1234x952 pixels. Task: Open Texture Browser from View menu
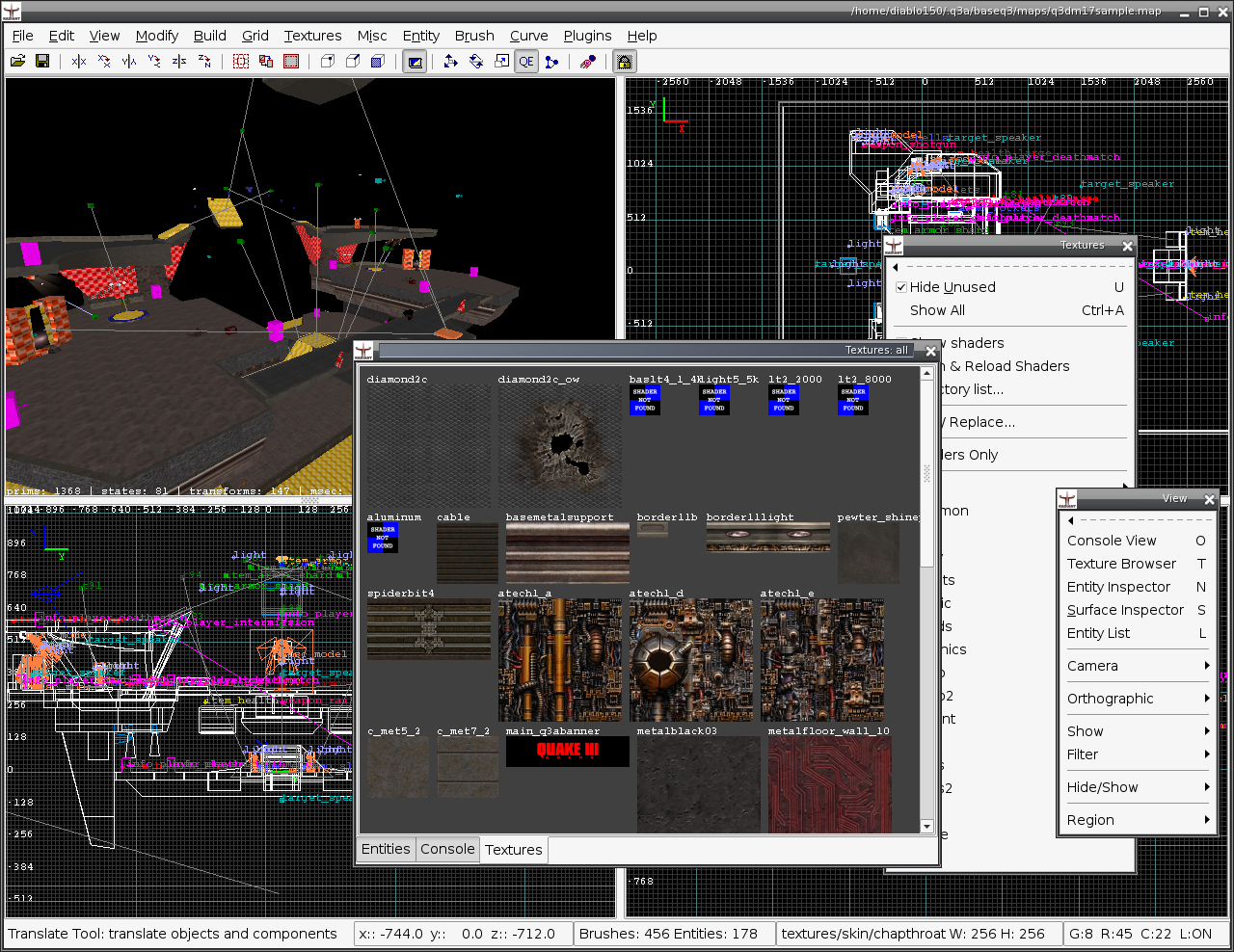pyautogui.click(x=1138, y=564)
